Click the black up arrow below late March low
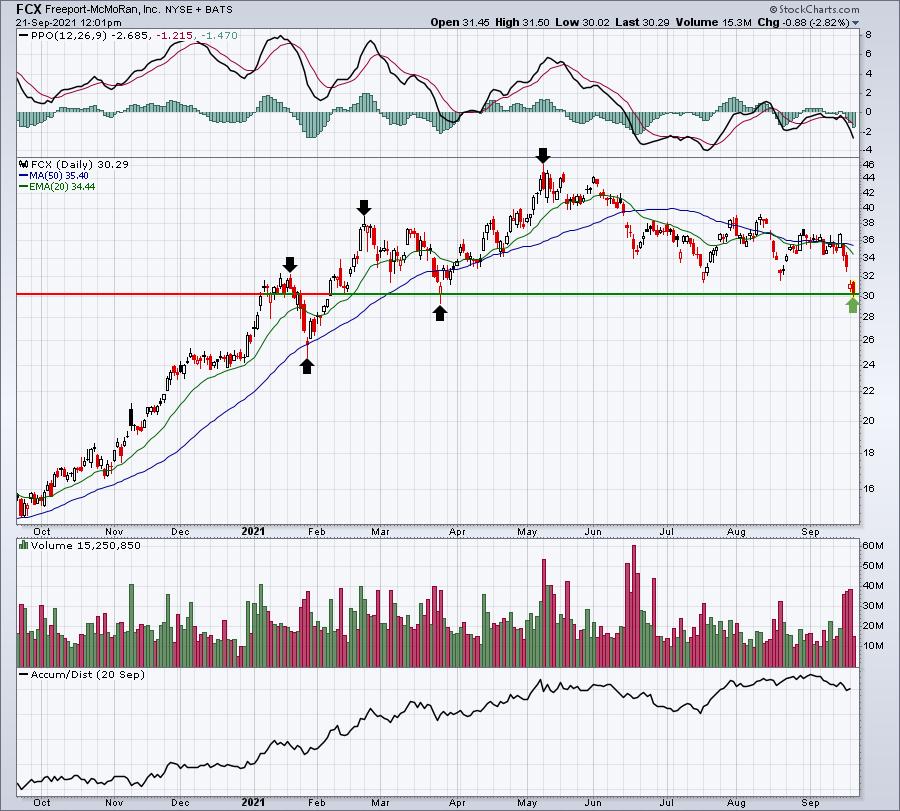The height and width of the screenshot is (811, 900). (x=440, y=313)
